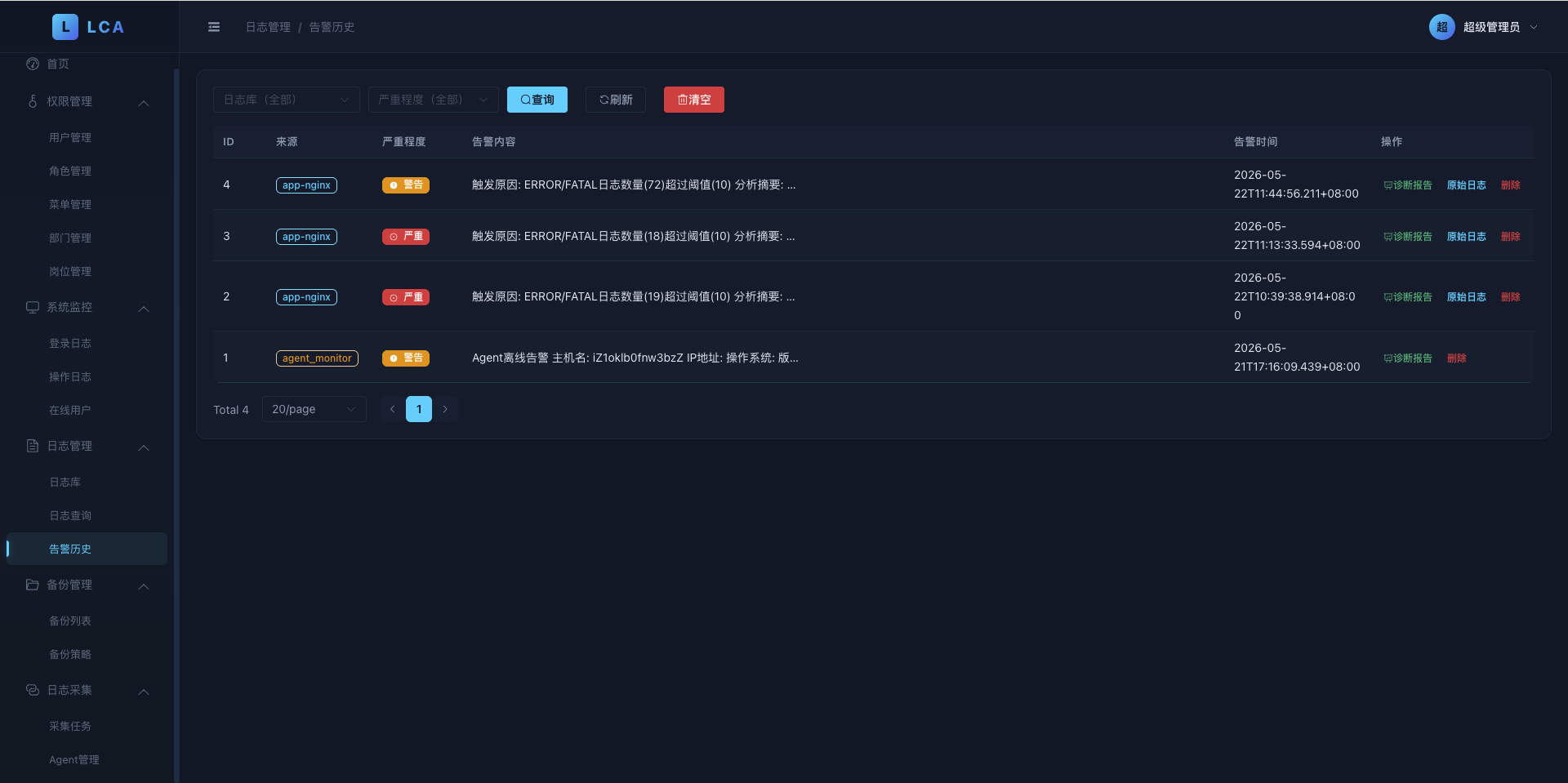Click the 日志管理 document icon
1568x783 pixels.
(x=33, y=446)
